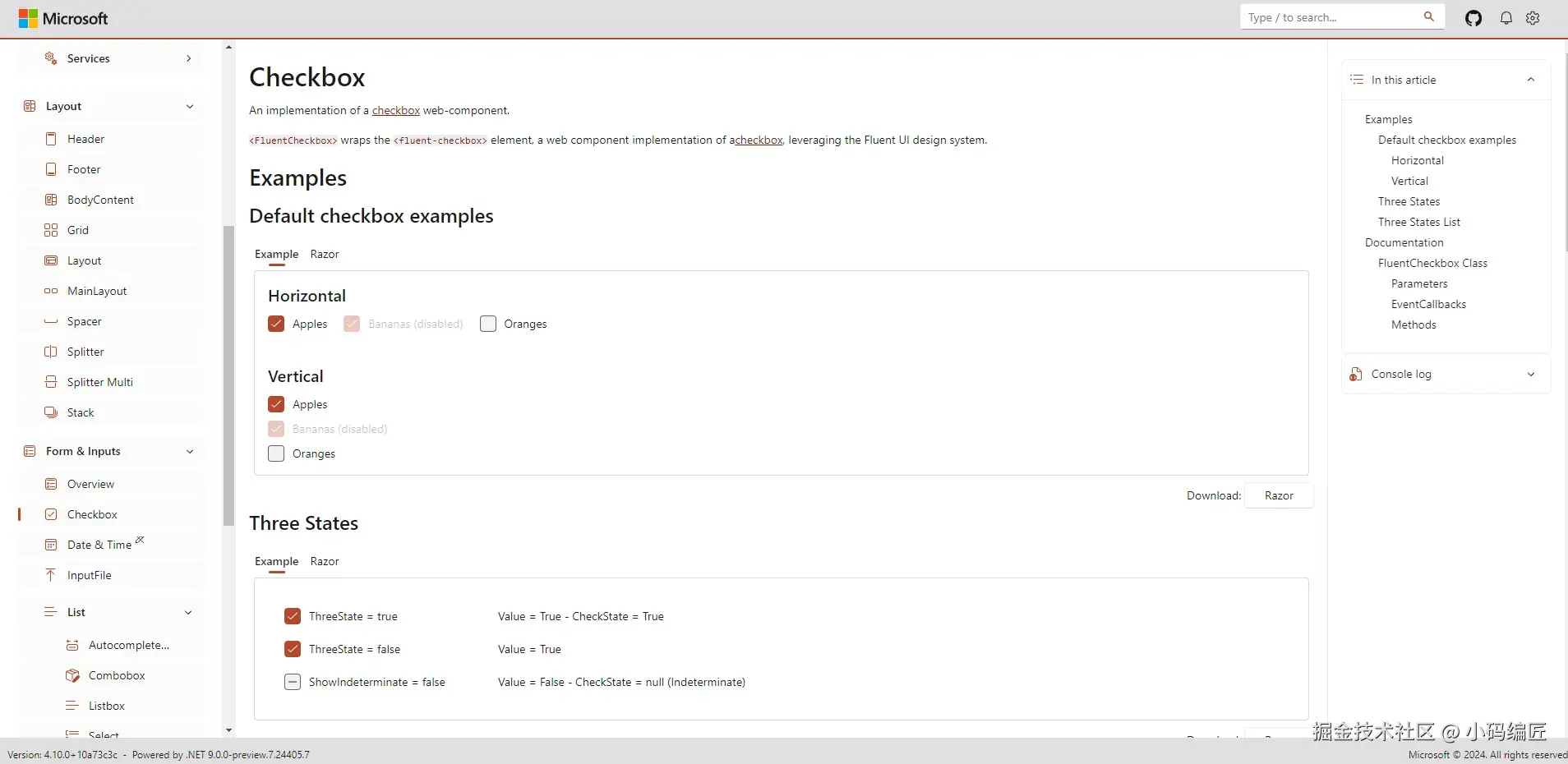Click the Spacer nav icon
Viewport: 1568px width, 764px height.
pos(51,321)
